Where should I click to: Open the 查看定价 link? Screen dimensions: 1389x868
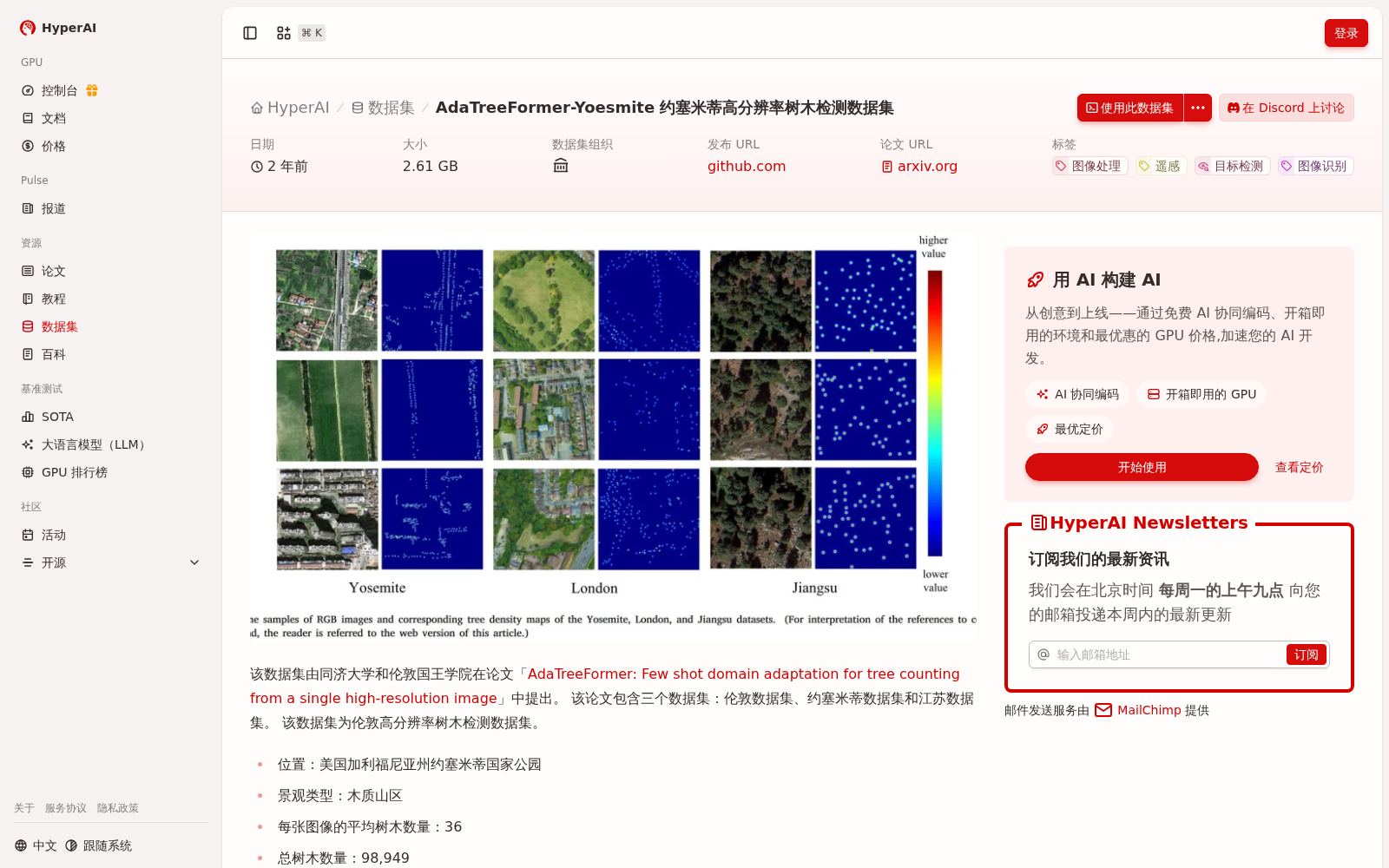coord(1299,467)
